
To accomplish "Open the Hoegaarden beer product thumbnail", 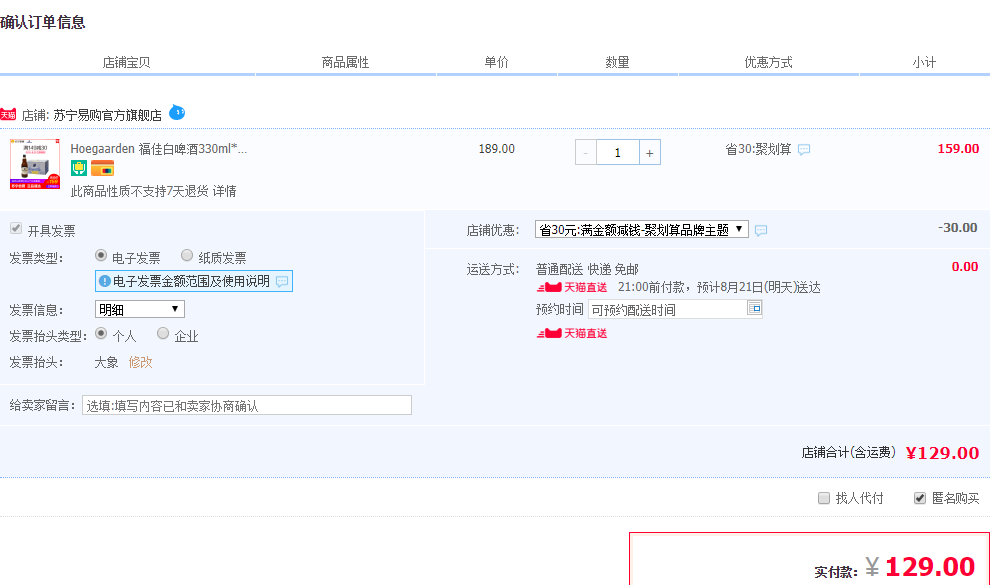I will [x=35, y=164].
